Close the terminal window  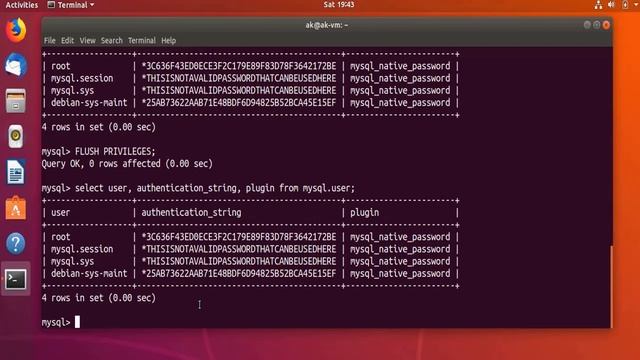(x=606, y=25)
